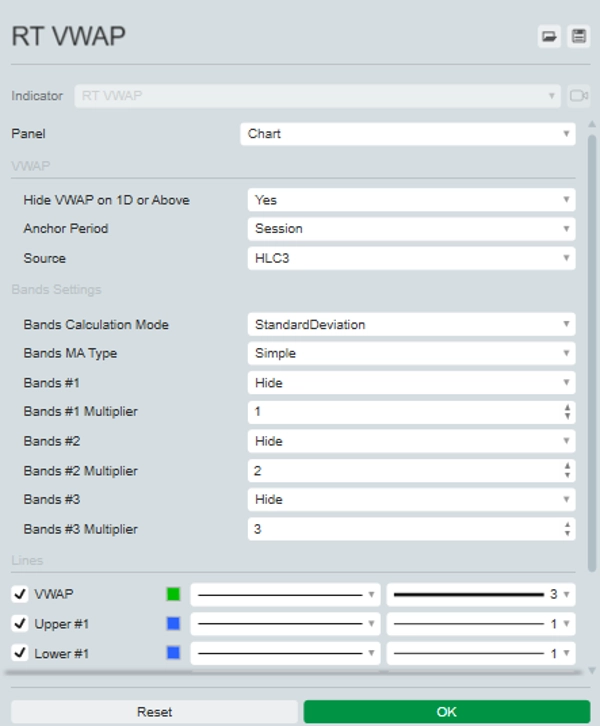The height and width of the screenshot is (726, 600).
Task: Open the Lower #1 line style dropdown
Action: 285,653
